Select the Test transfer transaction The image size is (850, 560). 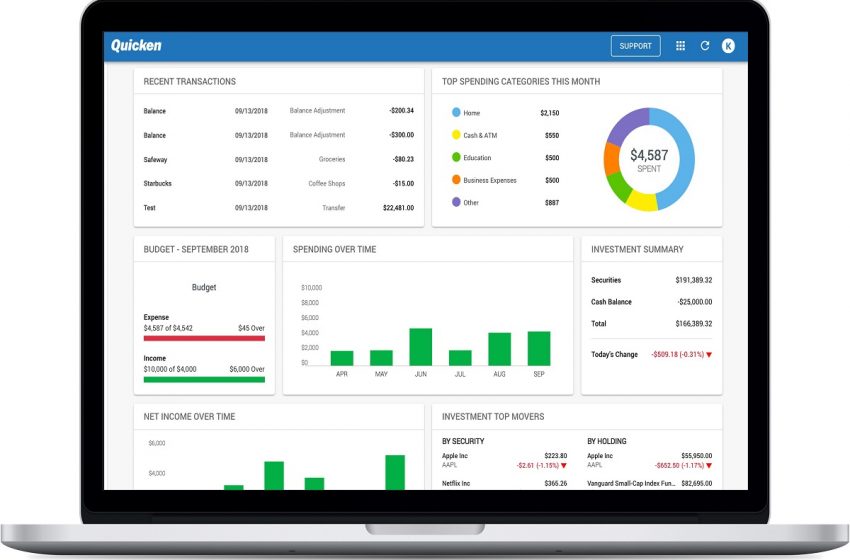pyautogui.click(x=279, y=208)
